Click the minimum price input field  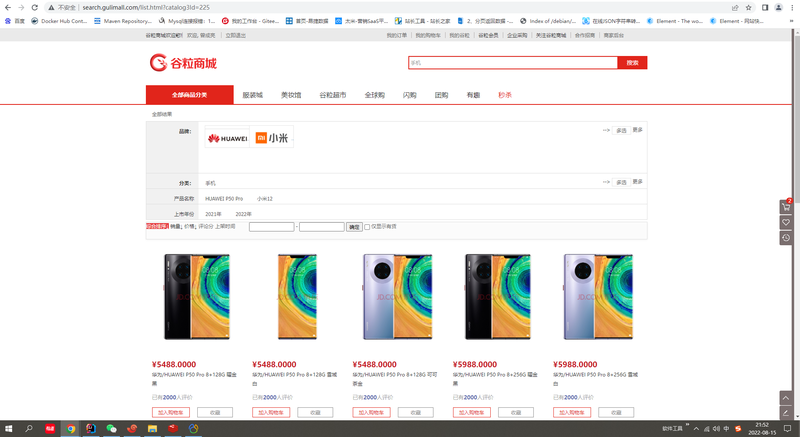tap(271, 227)
